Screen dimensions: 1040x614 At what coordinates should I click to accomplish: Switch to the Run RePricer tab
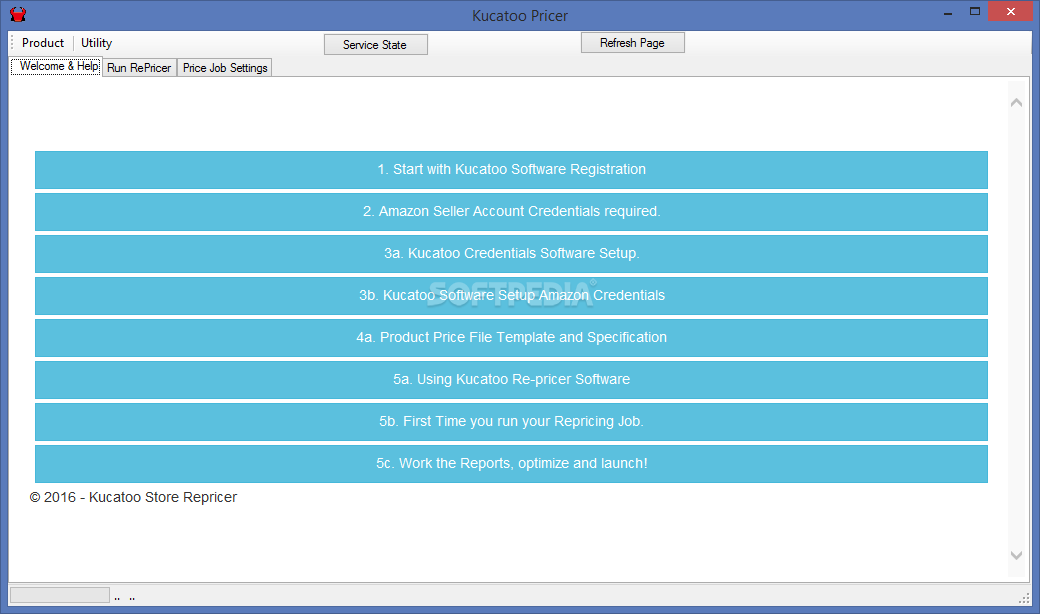[x=139, y=68]
